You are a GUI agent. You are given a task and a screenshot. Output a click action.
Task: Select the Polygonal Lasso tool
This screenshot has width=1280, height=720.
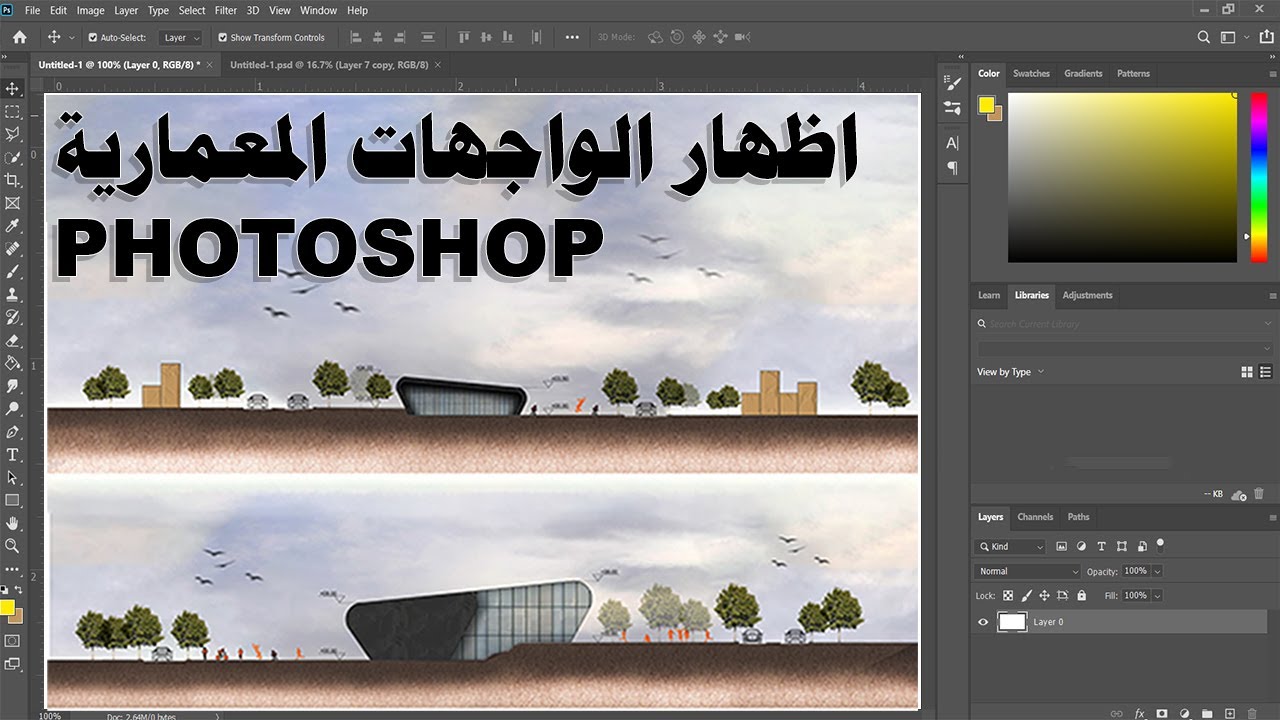(x=13, y=135)
